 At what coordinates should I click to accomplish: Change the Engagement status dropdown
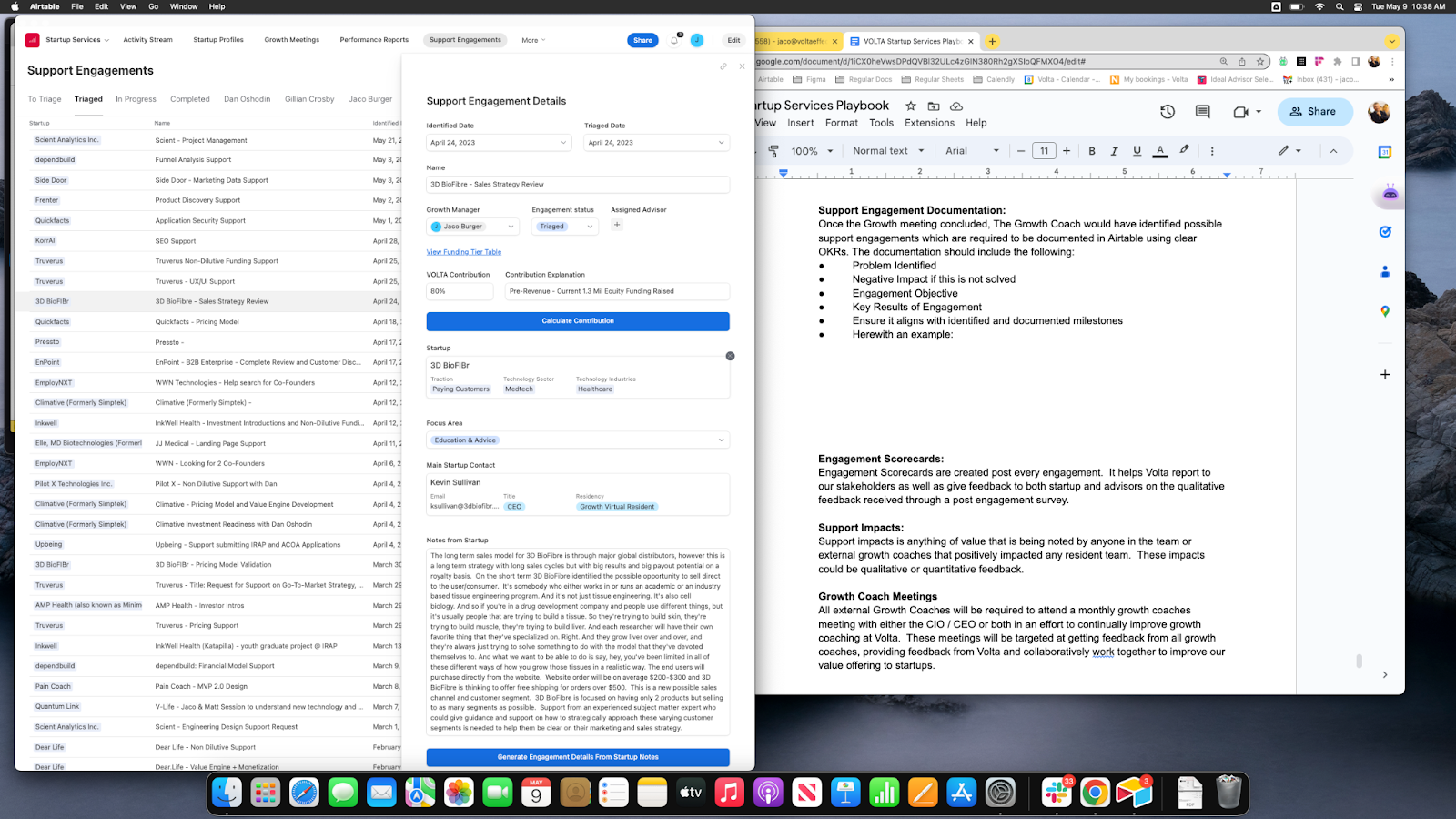click(565, 227)
